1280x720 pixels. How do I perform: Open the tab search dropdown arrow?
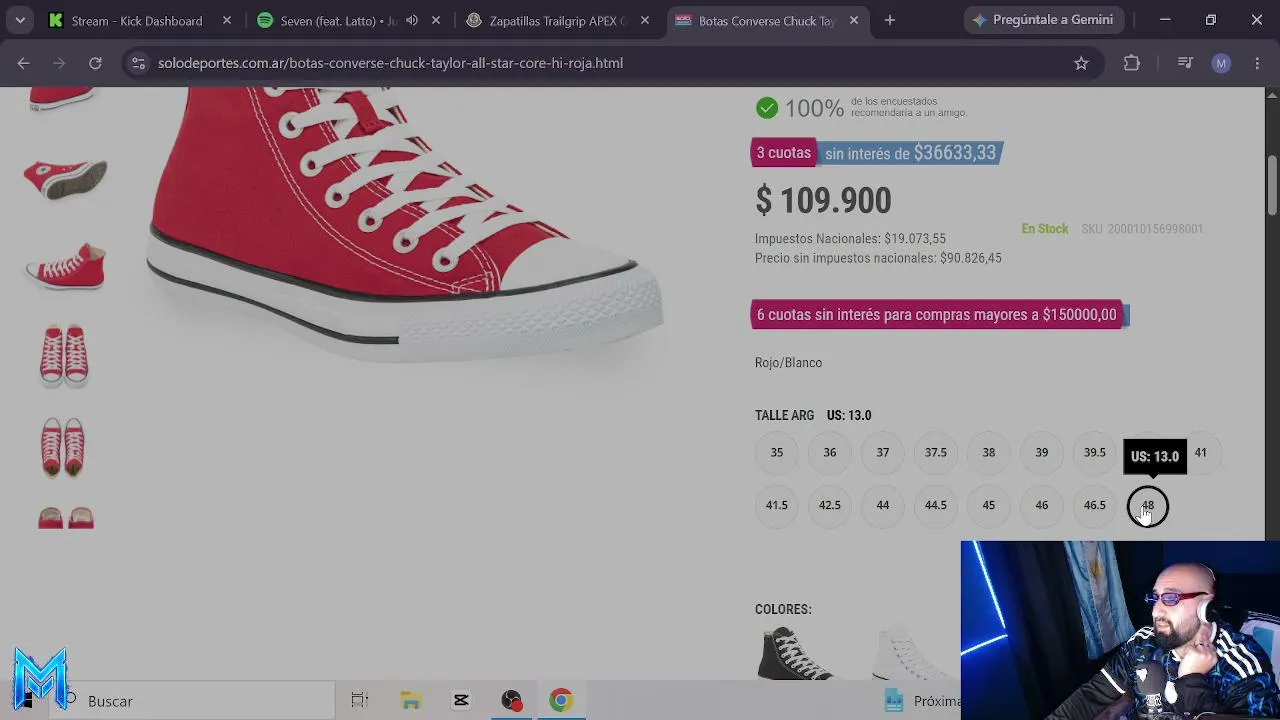[20, 20]
